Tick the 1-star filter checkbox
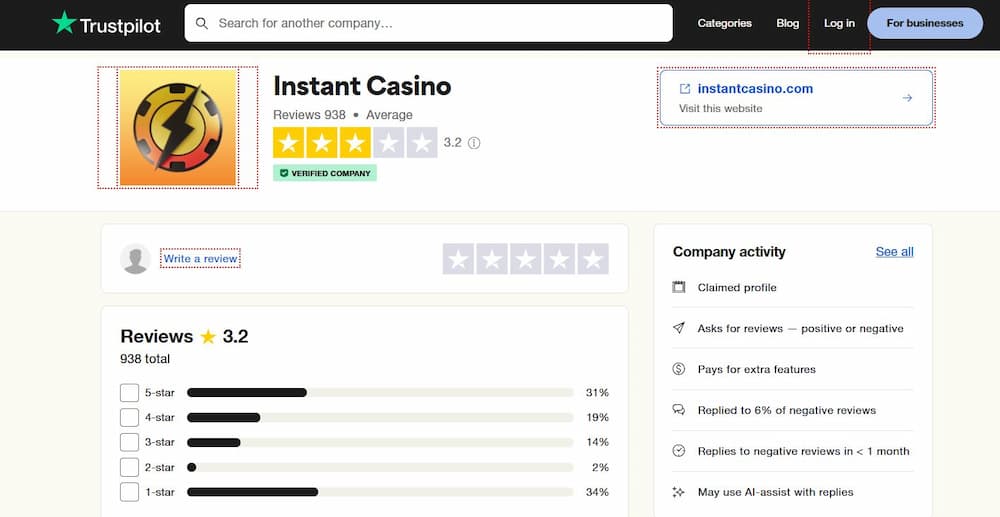The width and height of the screenshot is (1000, 517). [x=129, y=492]
